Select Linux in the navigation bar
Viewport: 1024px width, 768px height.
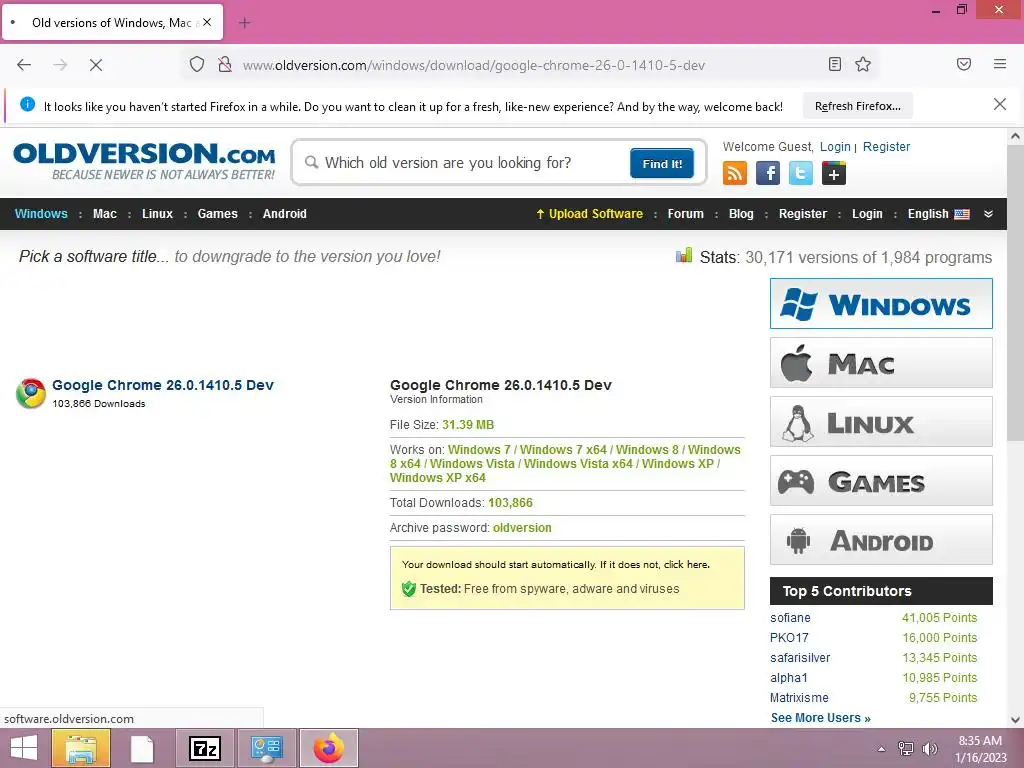click(x=157, y=214)
